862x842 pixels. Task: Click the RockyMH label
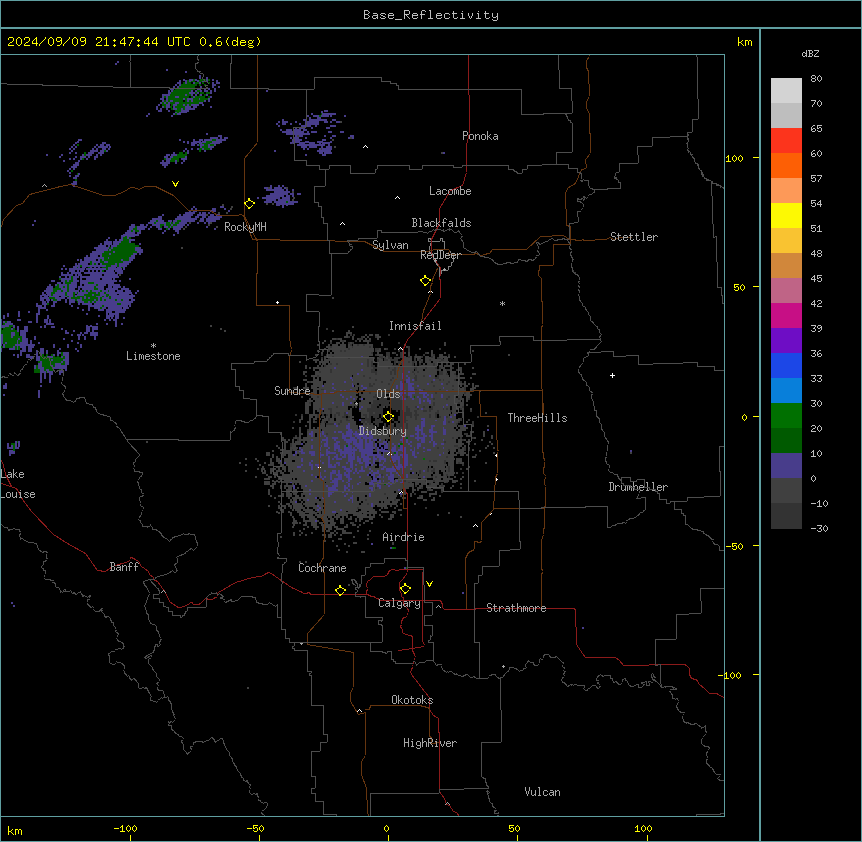click(x=245, y=227)
